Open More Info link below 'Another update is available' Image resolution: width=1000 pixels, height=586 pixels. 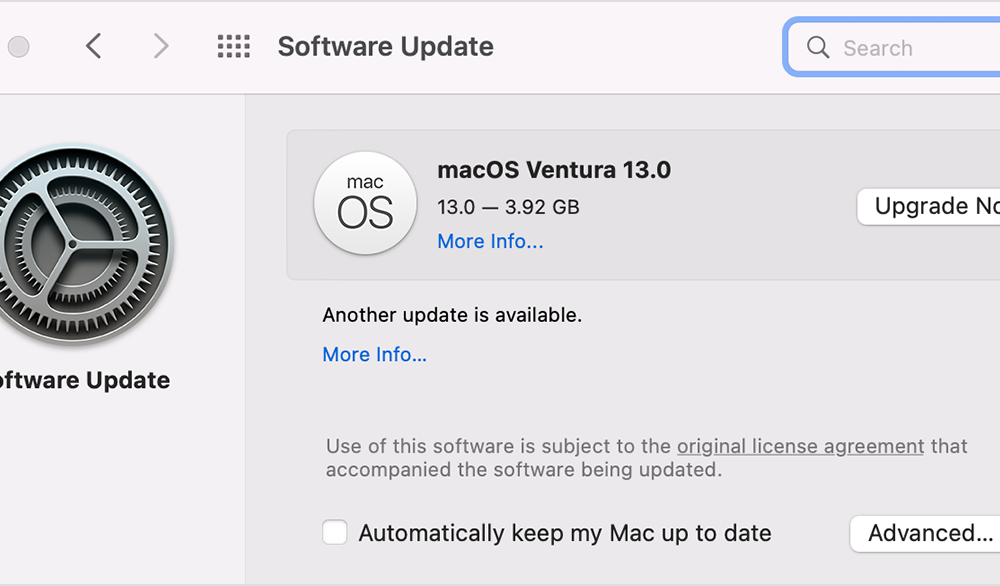[x=374, y=355]
